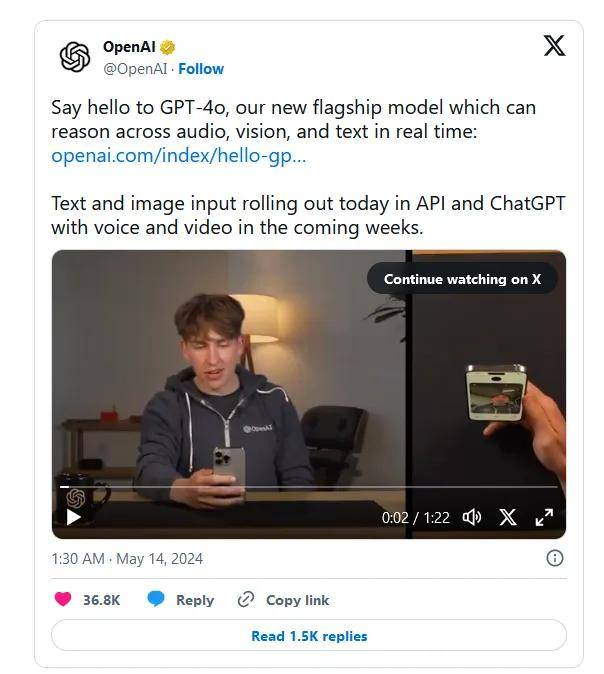Viewport: 604px width, 674px height.
Task: Click the blue reply speech bubble icon
Action: pos(156,599)
